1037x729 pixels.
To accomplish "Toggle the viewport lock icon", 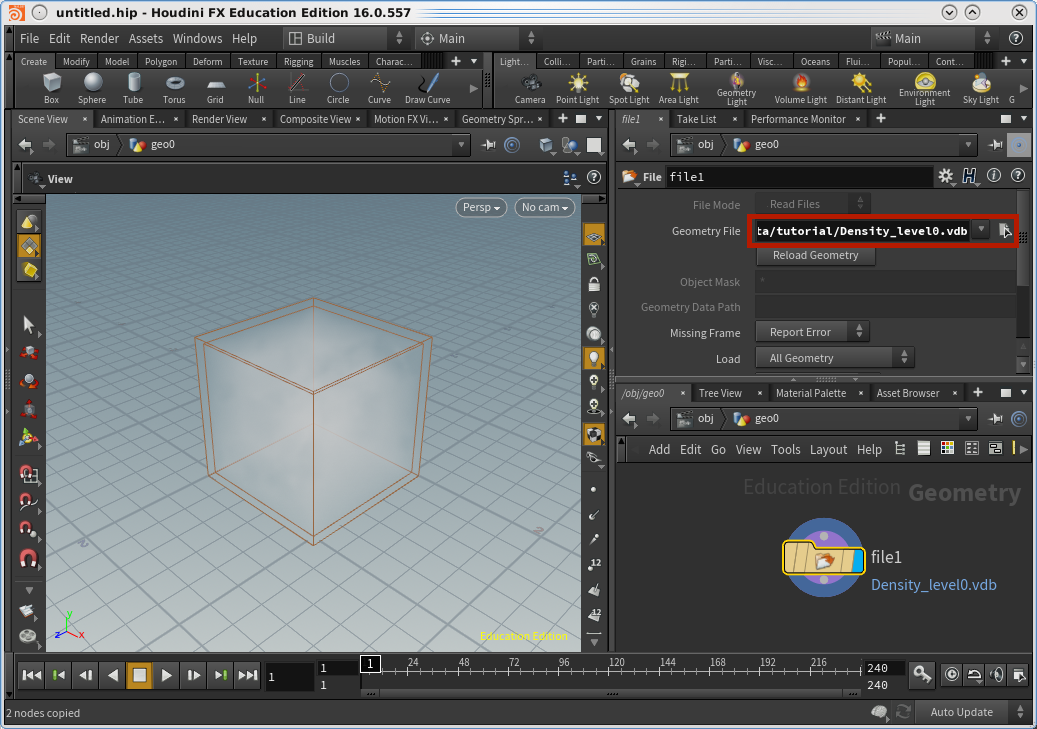I will pyautogui.click(x=594, y=284).
